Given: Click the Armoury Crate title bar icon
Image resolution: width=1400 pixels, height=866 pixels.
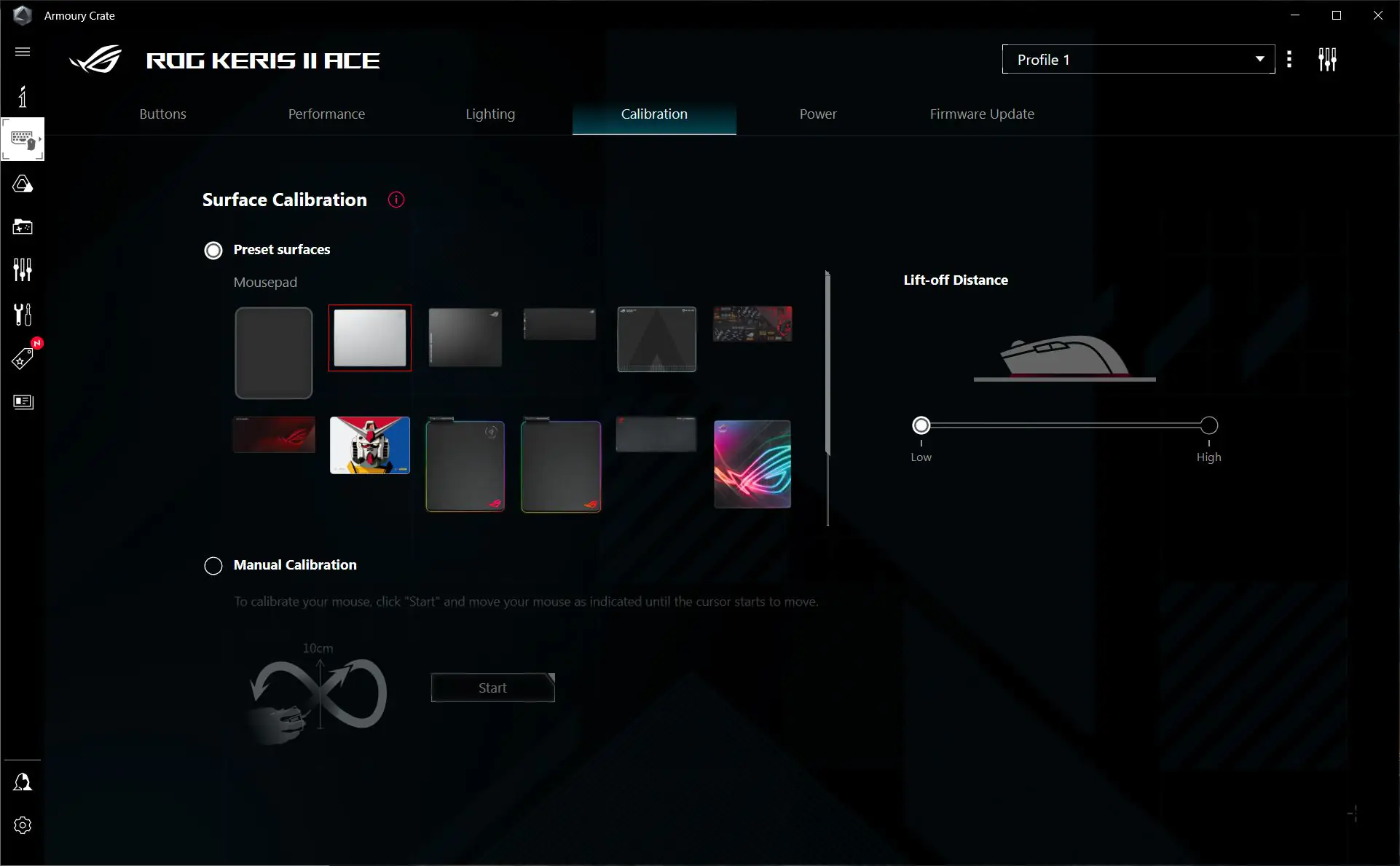Looking at the screenshot, I should point(23,15).
